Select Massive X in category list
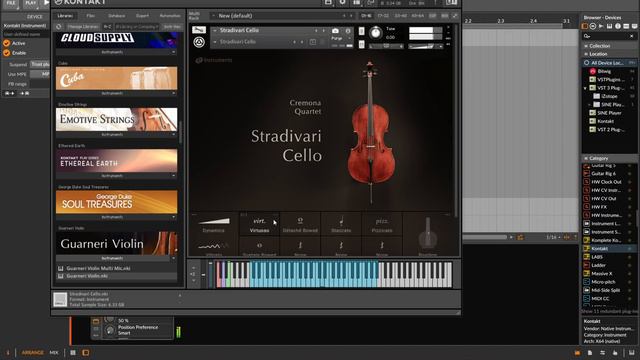 pyautogui.click(x=602, y=273)
